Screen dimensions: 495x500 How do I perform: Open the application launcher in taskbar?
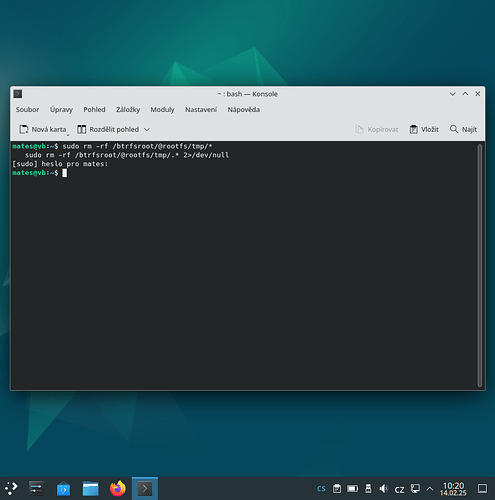pyautogui.click(x=11, y=489)
